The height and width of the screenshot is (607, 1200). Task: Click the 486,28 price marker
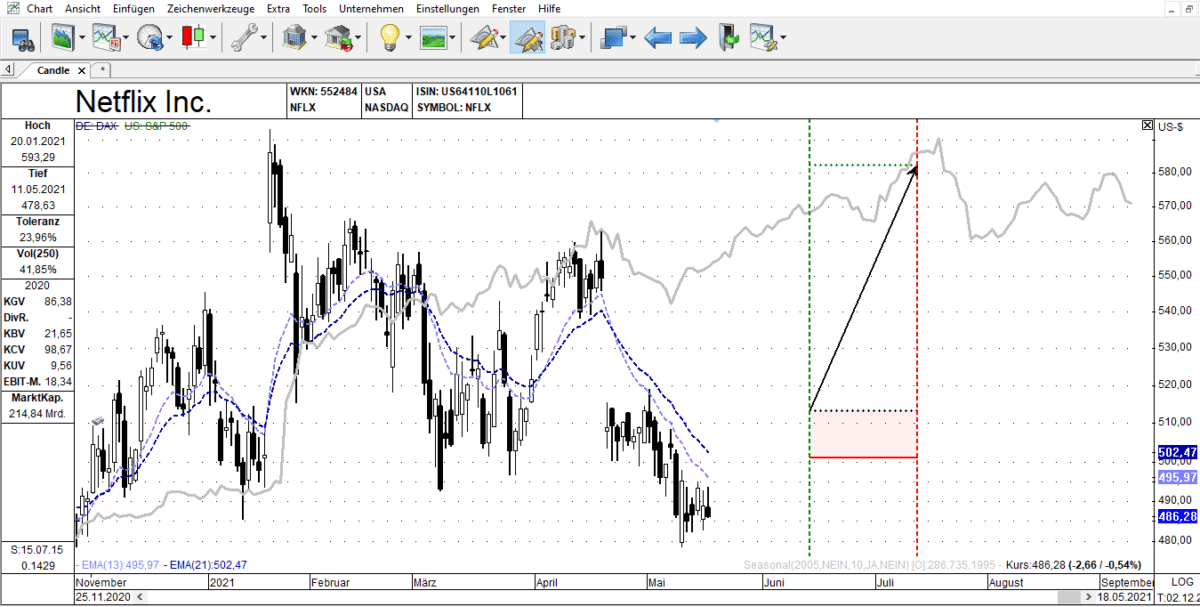pyautogui.click(x=1177, y=516)
